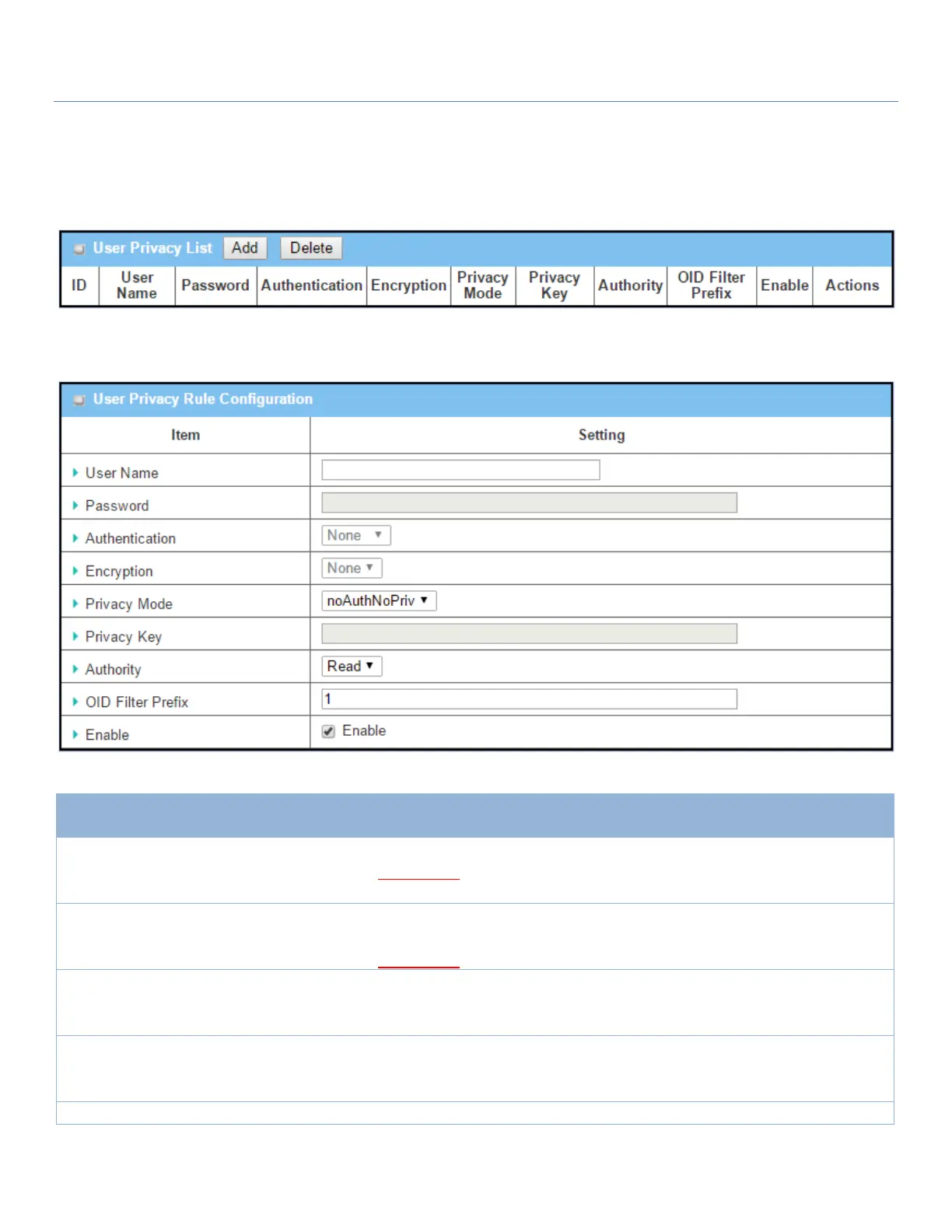Click the disabled Privacy Key field
952x1232 pixels.
click(529, 633)
